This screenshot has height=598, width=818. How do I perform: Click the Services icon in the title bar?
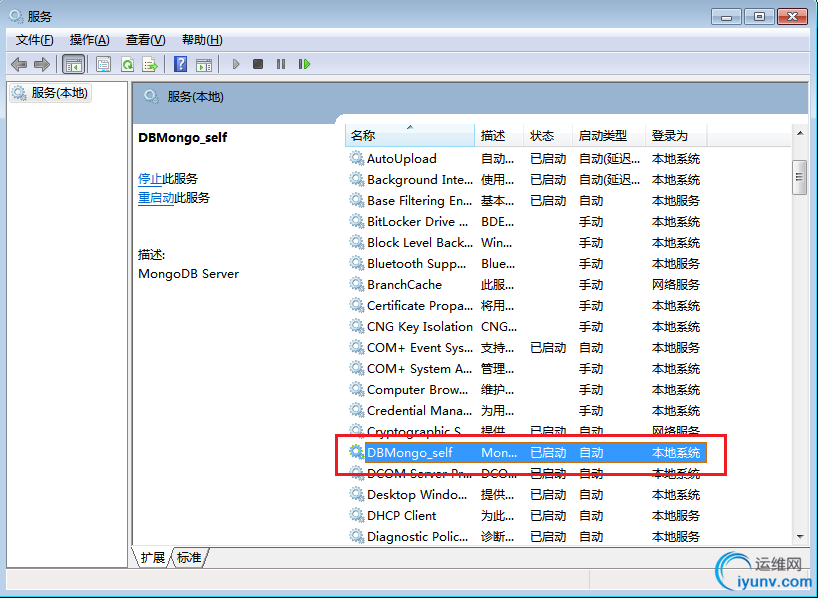16,16
